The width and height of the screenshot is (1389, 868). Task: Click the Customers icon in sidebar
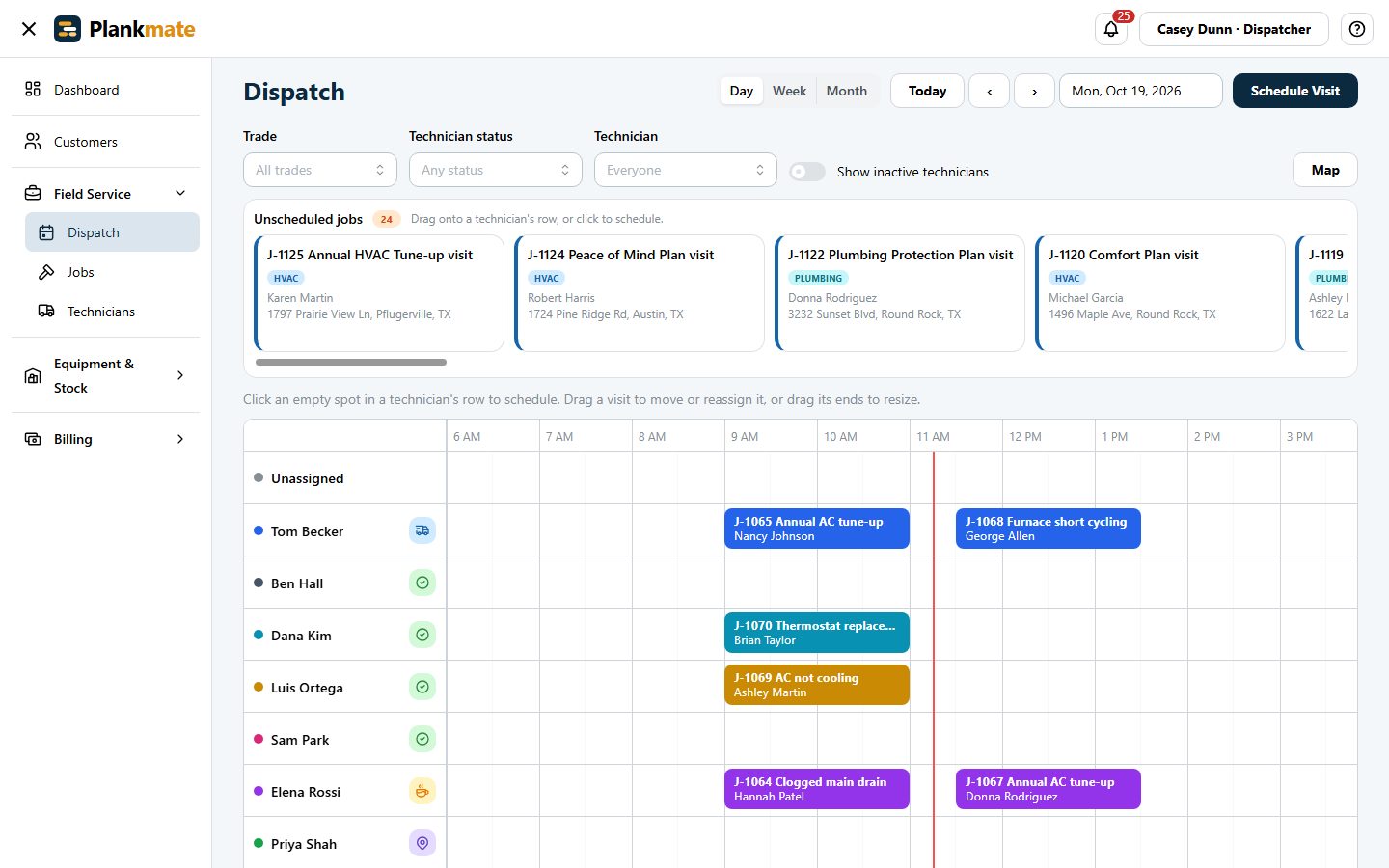33,142
